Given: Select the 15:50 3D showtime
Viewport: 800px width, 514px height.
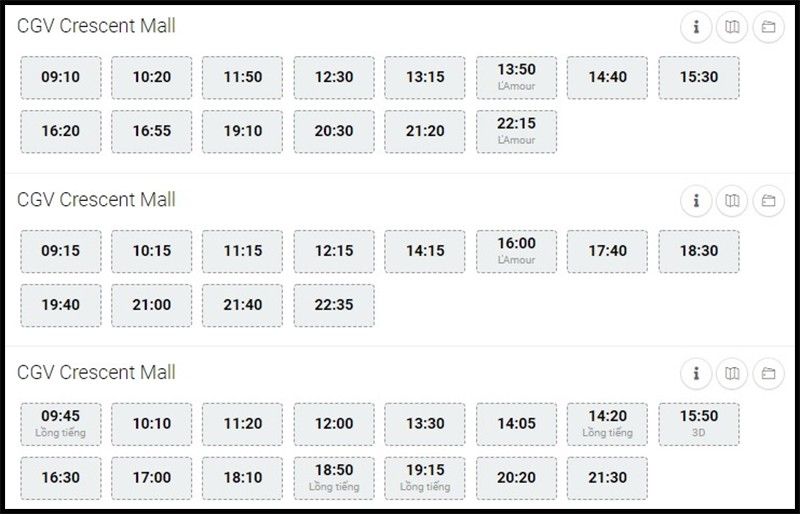Looking at the screenshot, I should pyautogui.click(x=698, y=424).
